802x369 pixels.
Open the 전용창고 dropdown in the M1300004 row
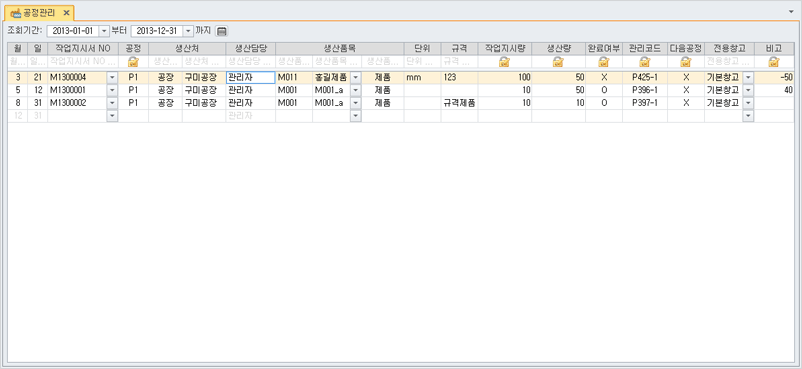click(748, 78)
